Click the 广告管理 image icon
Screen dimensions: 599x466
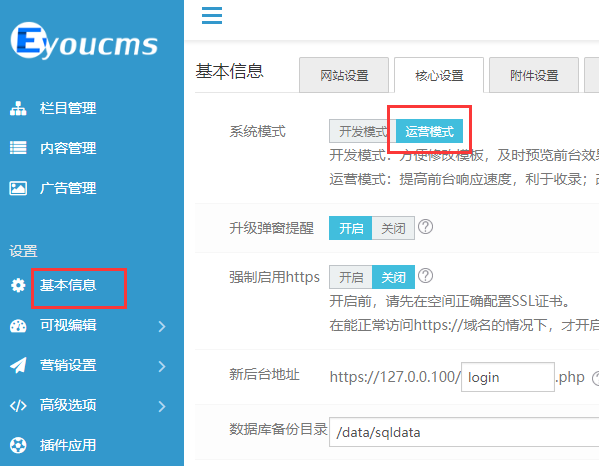tap(18, 188)
